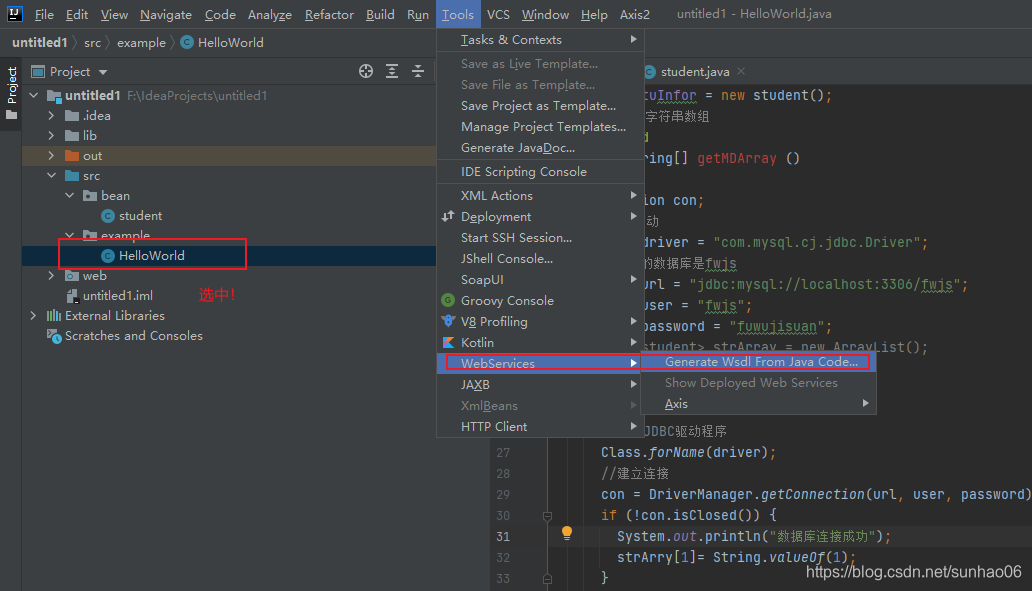Click the Collapse All icon in Project panel
1032x591 pixels.
pos(418,71)
